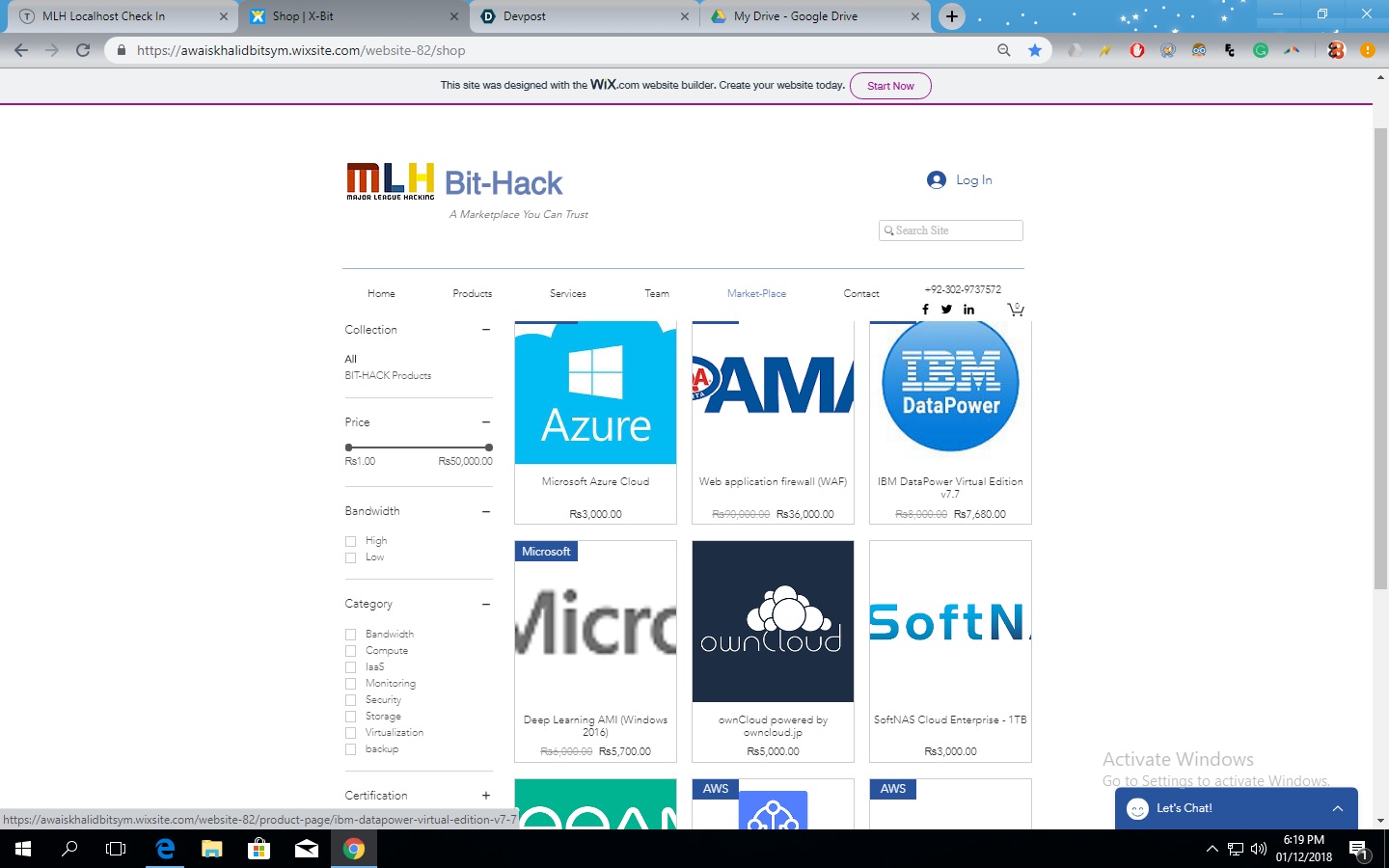
Task: Click the MLH logo
Action: coord(391,181)
